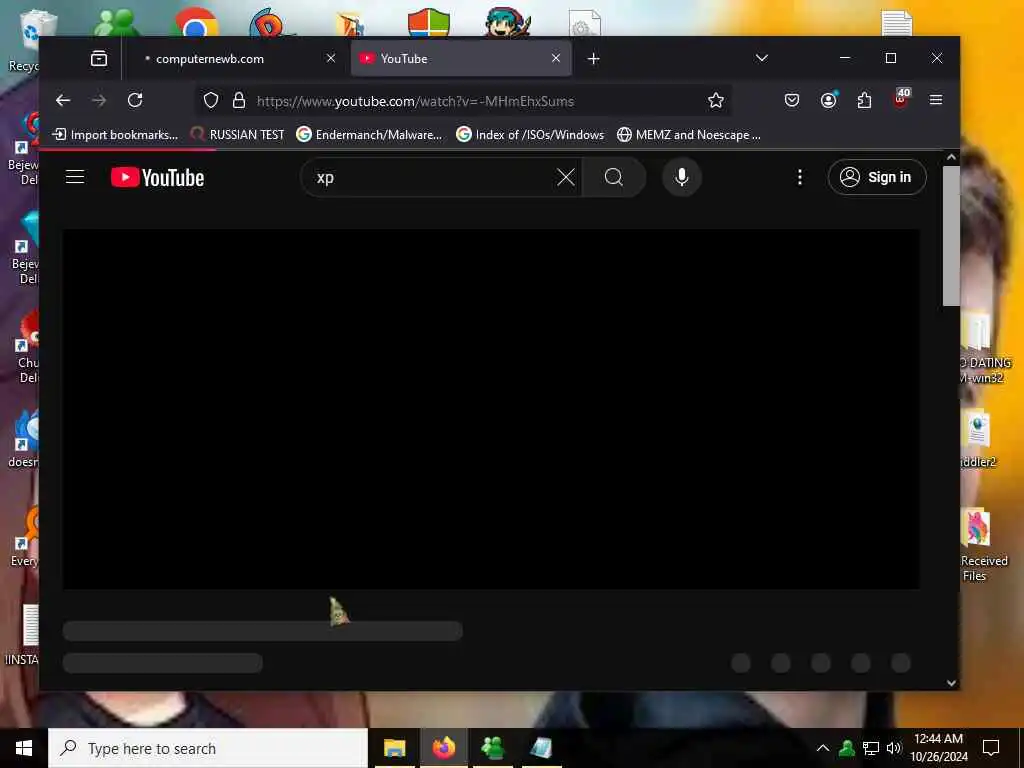
Task: Open YouTube guide sidebar menu
Action: coord(75,177)
